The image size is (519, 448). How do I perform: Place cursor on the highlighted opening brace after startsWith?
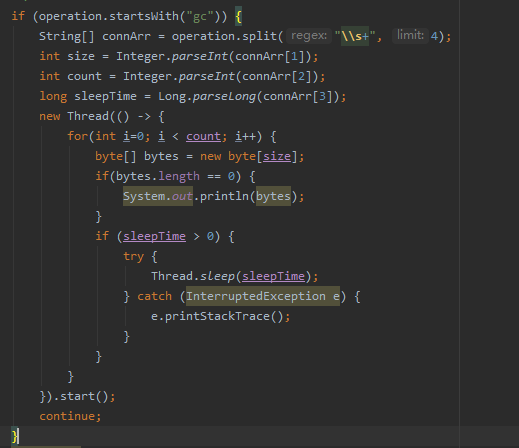[238, 16]
